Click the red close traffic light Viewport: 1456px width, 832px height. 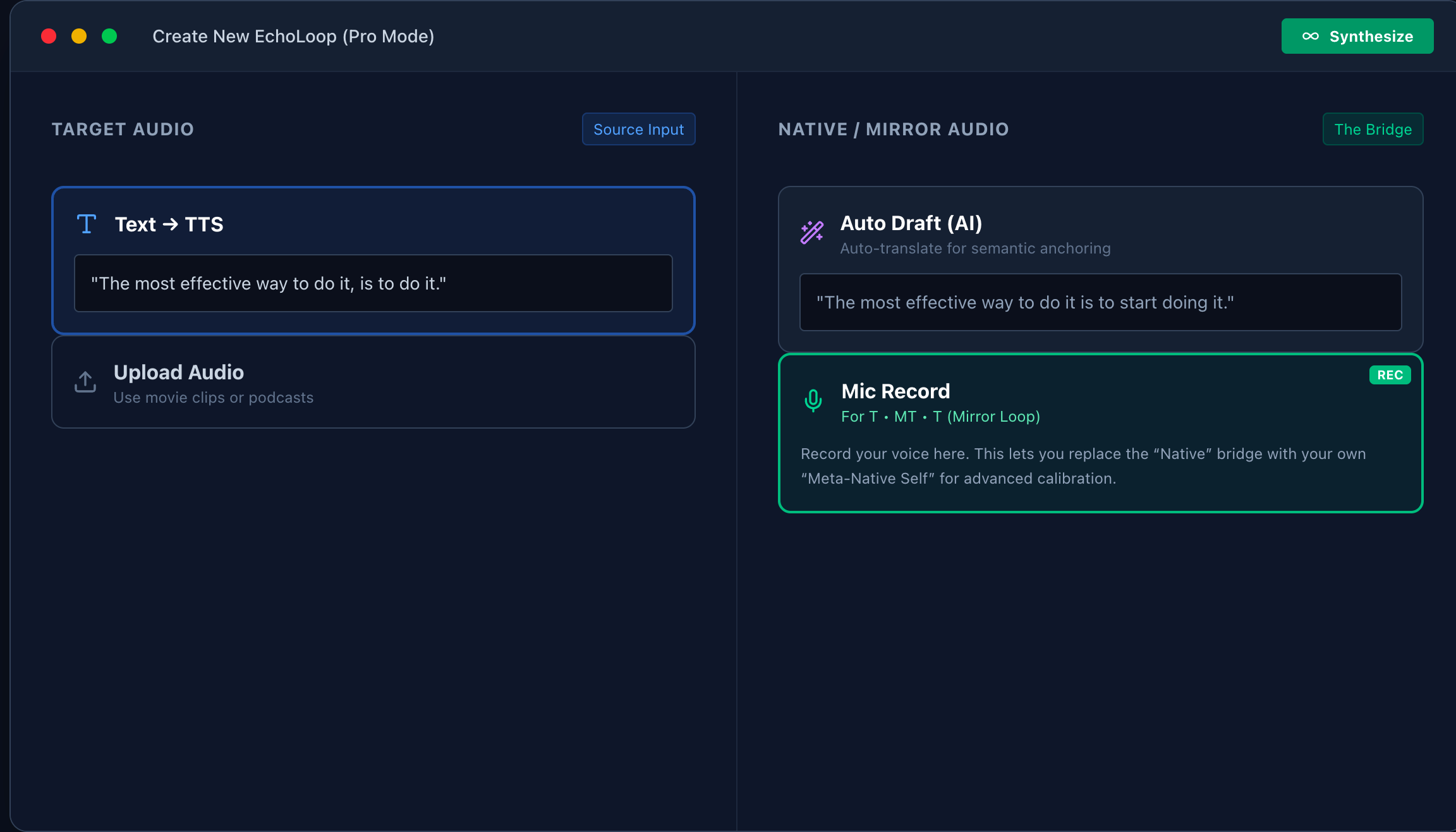point(49,36)
